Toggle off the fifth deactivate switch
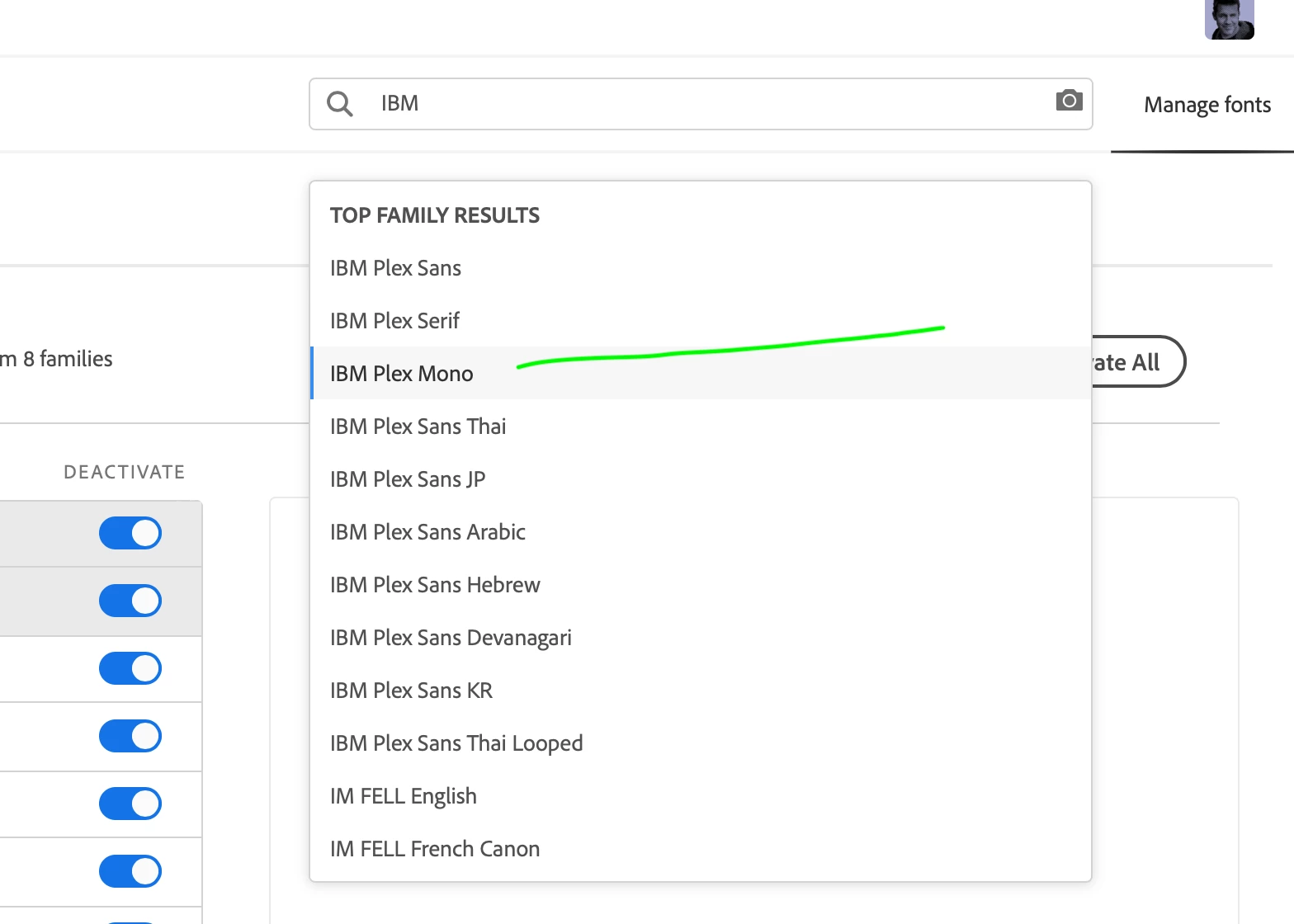Screen dimensions: 1294x924 click(130, 804)
